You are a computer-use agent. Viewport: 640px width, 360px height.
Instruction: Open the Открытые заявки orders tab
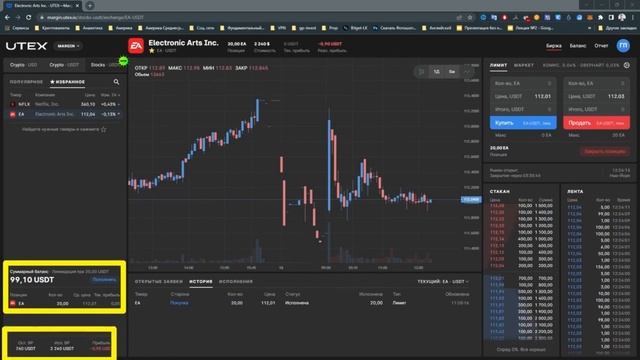[159, 282]
